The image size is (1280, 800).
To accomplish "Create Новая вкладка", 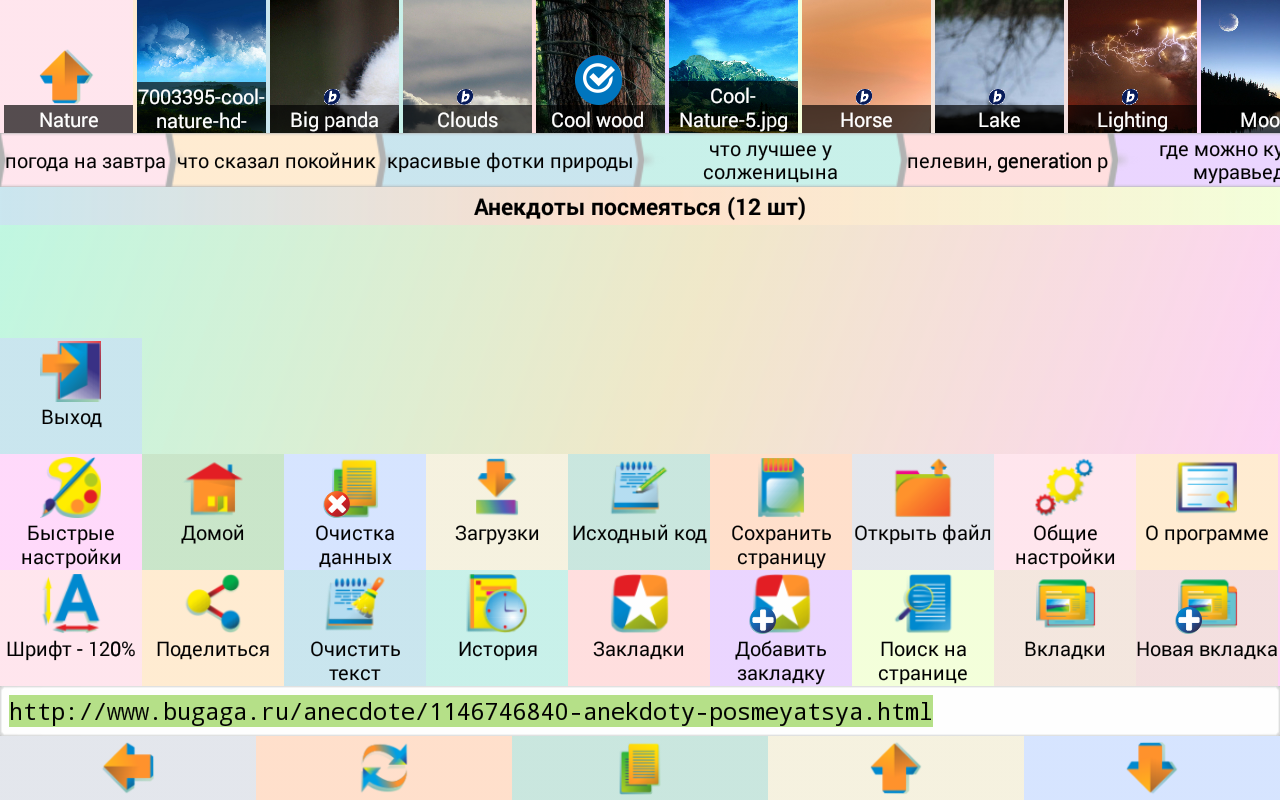I will (x=1207, y=628).
